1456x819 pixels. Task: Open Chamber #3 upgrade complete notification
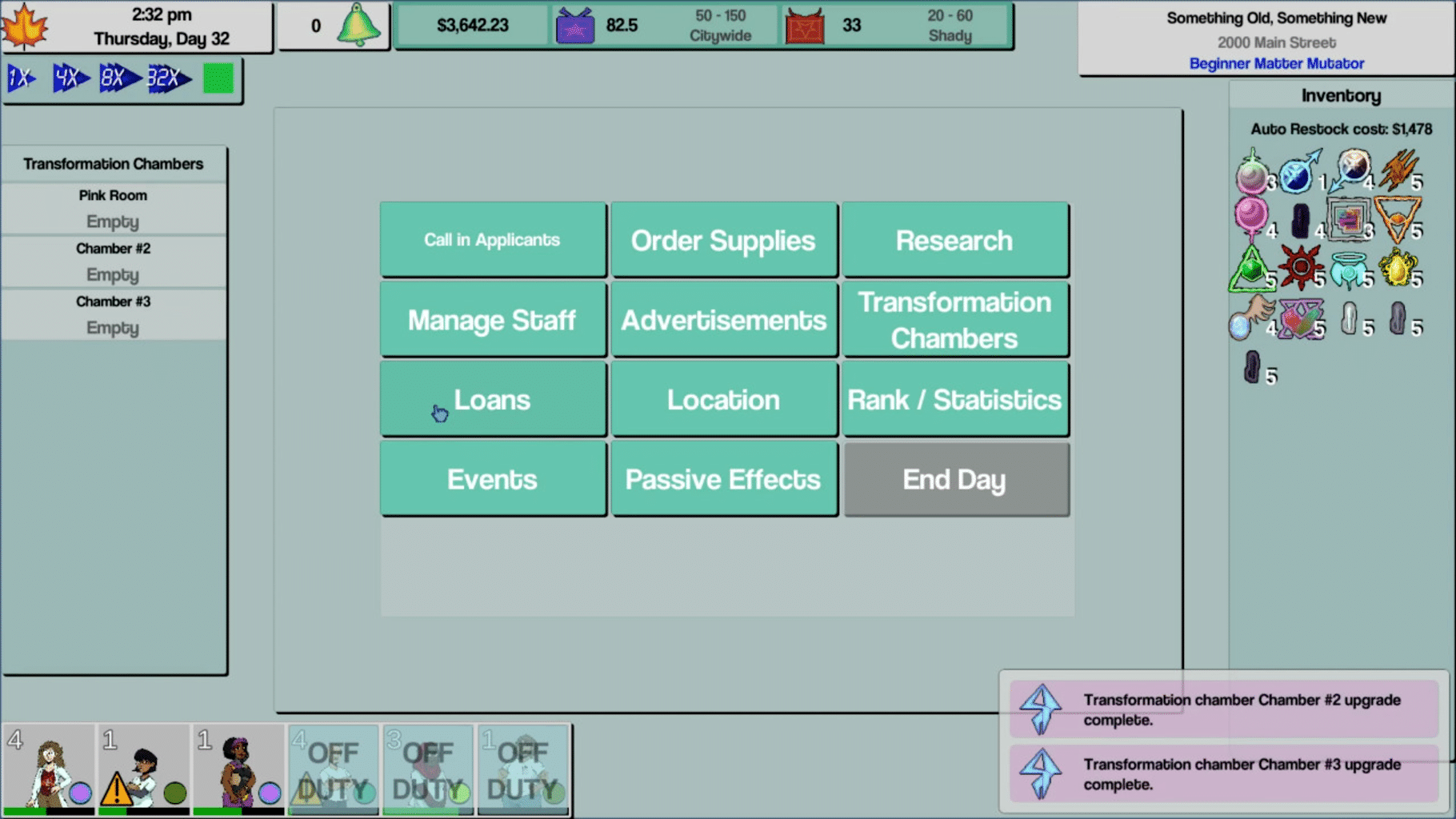click(1224, 774)
